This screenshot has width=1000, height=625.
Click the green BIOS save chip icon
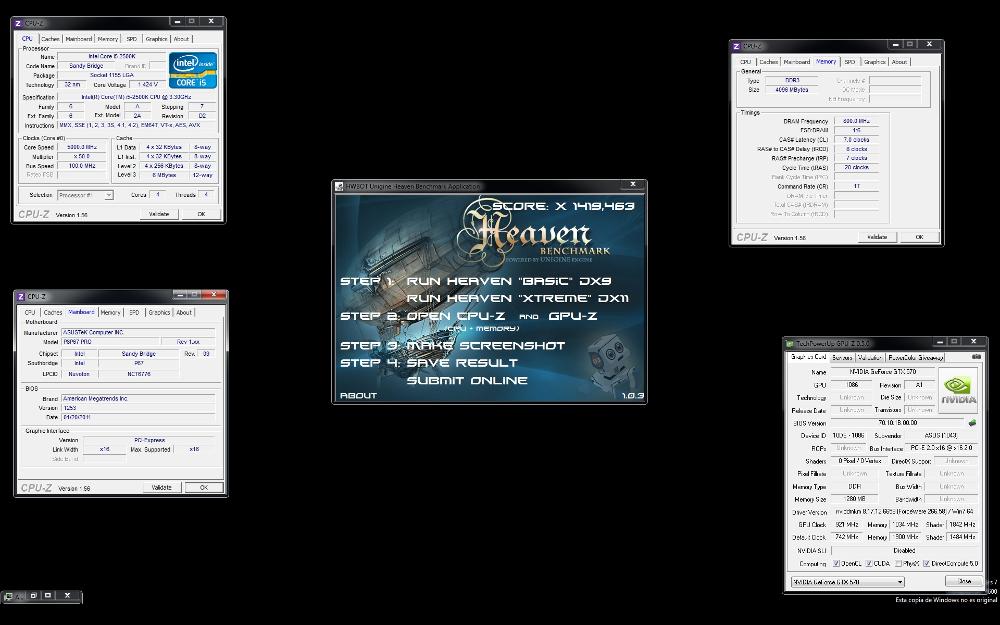pos(972,422)
